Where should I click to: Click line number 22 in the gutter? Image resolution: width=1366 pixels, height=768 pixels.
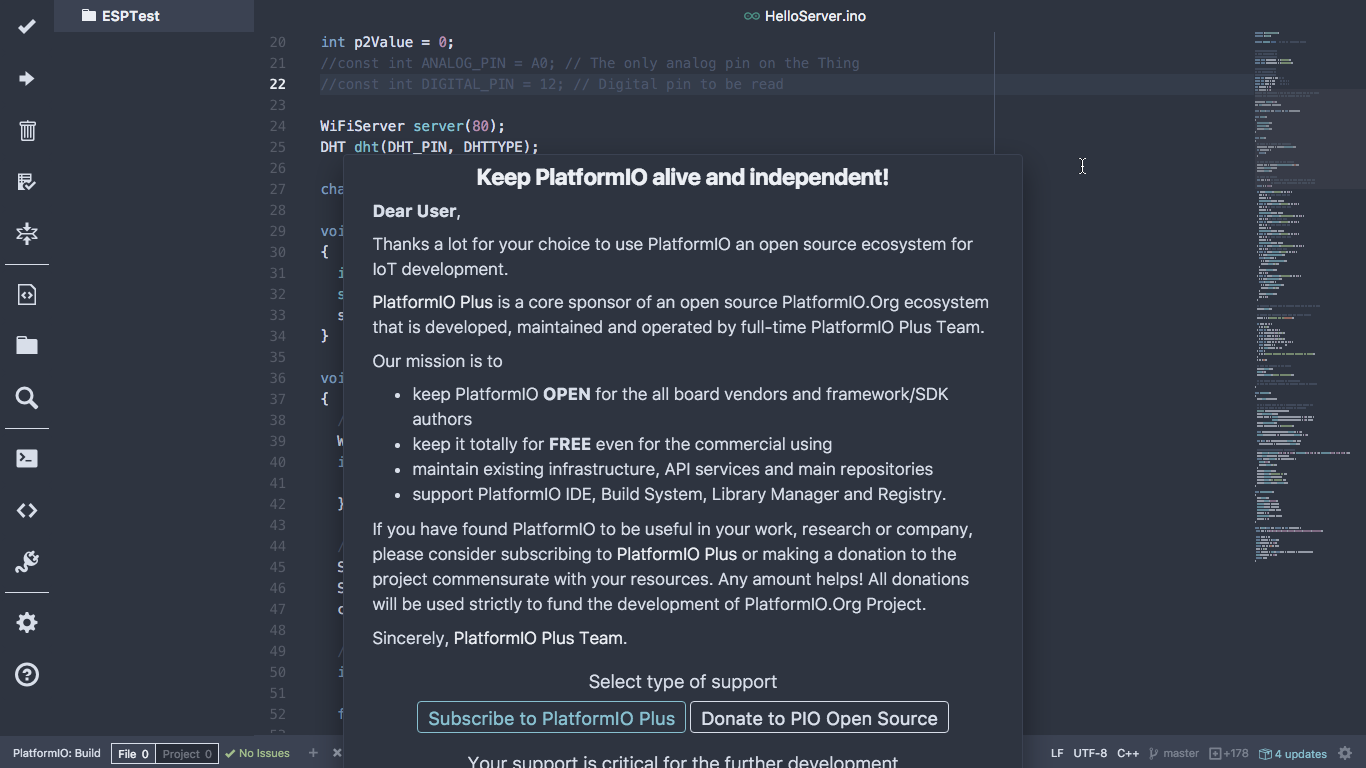(x=277, y=84)
